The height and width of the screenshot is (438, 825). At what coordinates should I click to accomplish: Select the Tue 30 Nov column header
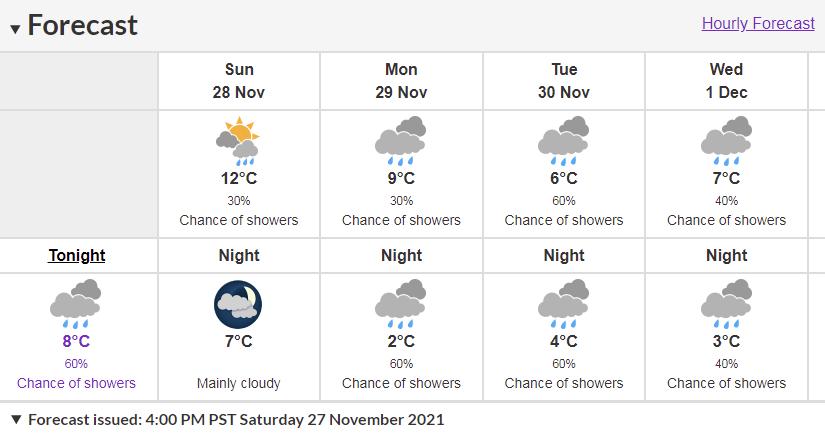[x=564, y=81]
